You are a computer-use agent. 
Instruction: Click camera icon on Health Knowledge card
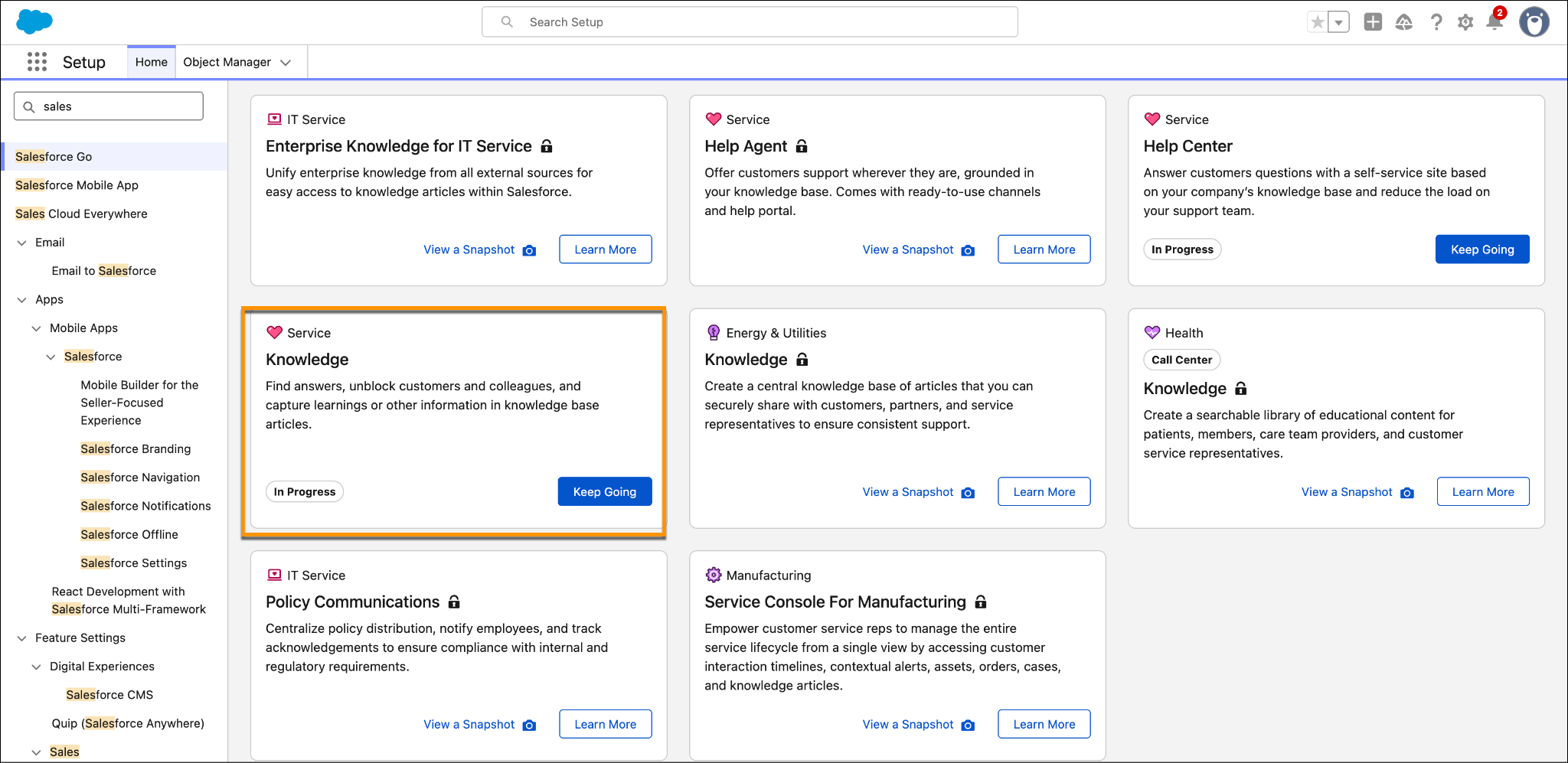[x=1407, y=493]
